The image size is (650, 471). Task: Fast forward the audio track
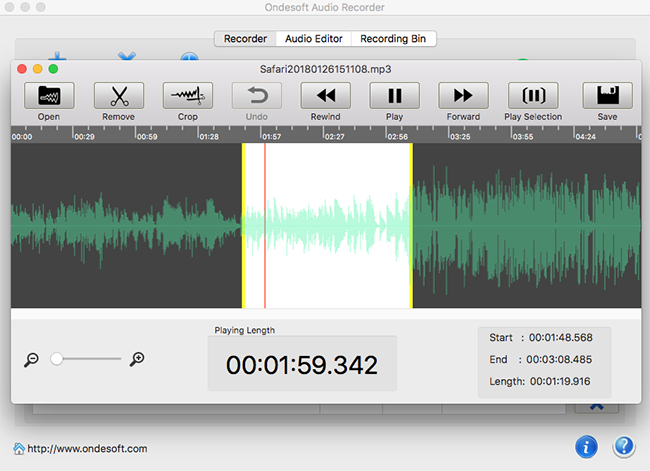463,96
